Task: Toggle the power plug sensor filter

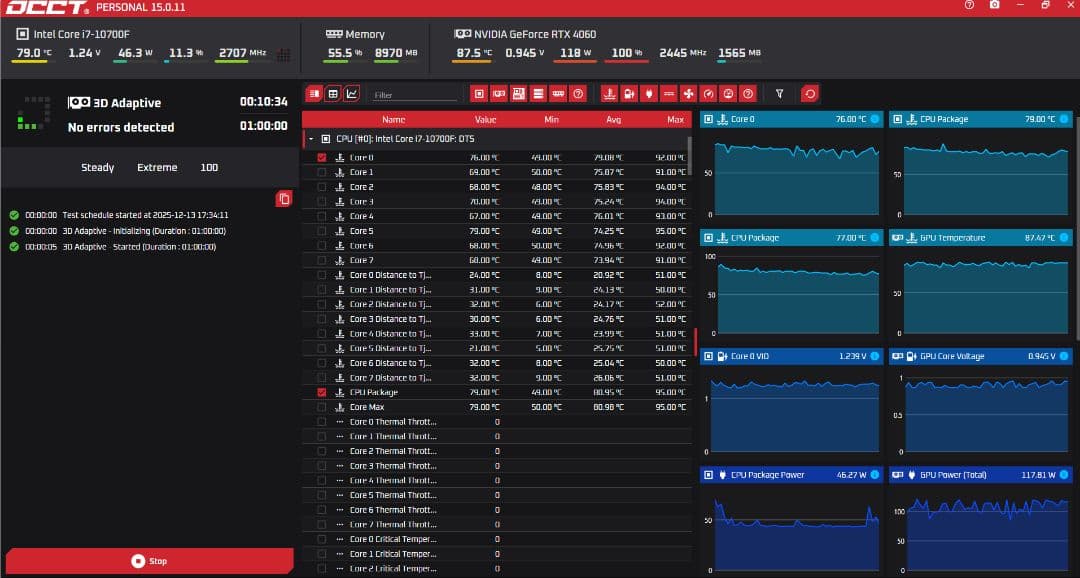Action: (x=648, y=94)
